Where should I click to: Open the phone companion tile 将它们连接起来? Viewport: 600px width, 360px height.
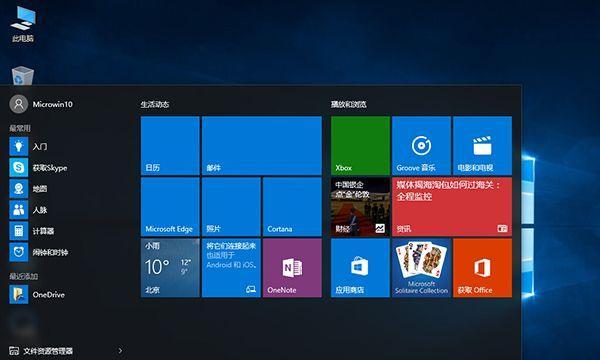point(231,268)
